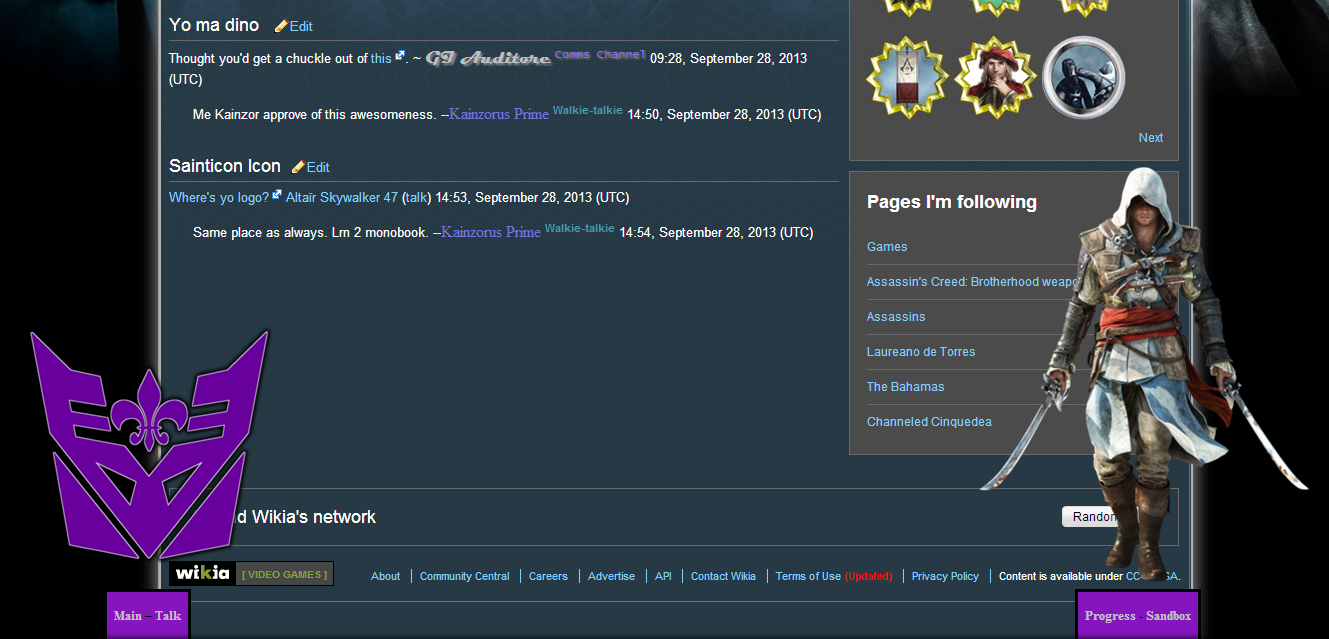Open Walkie-talkie link in 14:50 reply
The width and height of the screenshot is (1329, 639).
(588, 110)
